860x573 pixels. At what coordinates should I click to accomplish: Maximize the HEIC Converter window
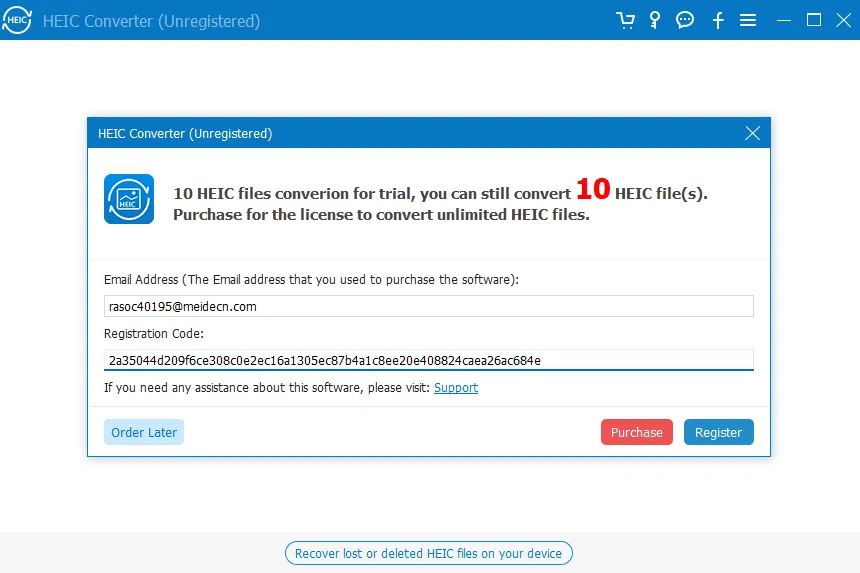(x=814, y=20)
